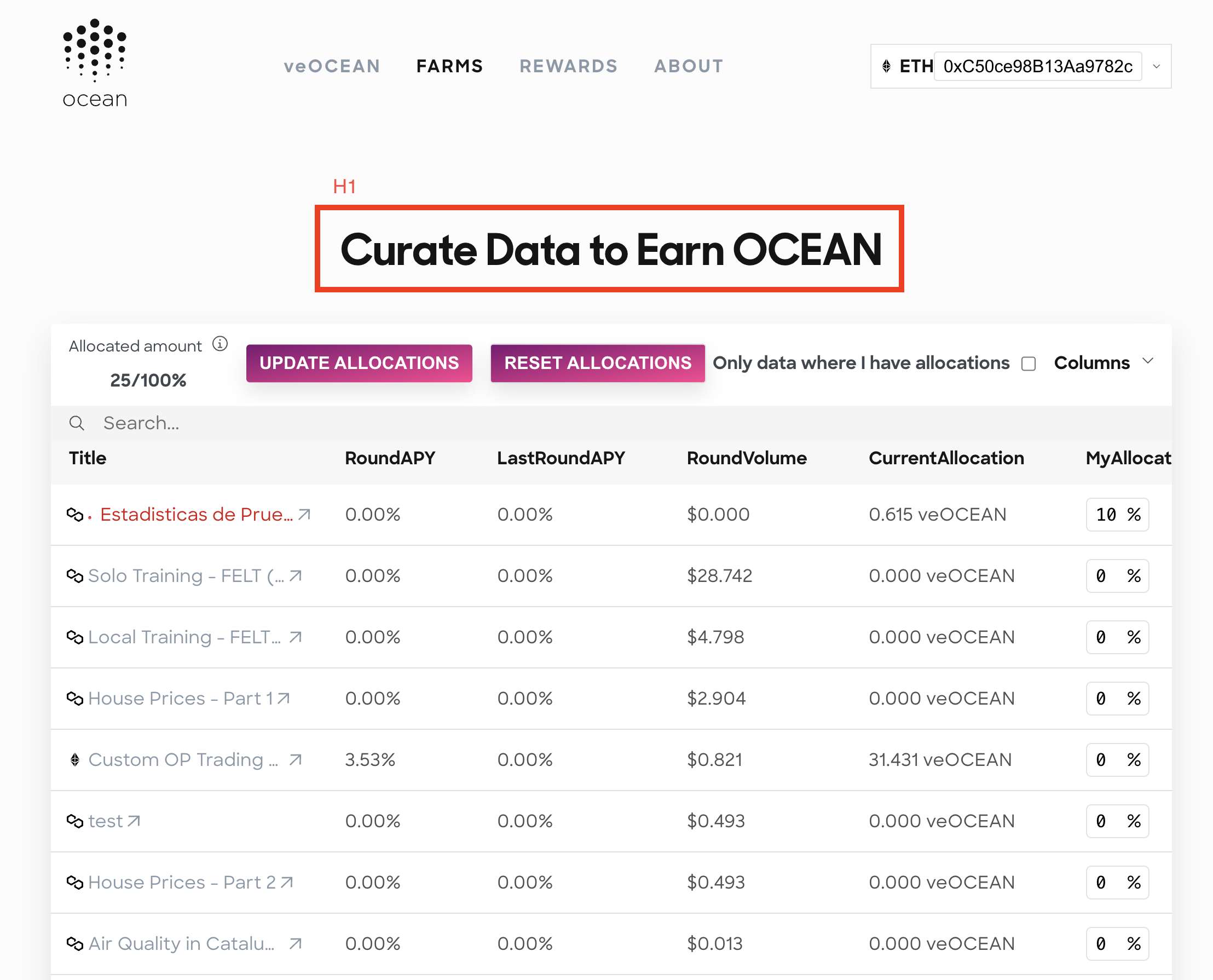This screenshot has height=980, width=1213.
Task: Click Polygon network icon on test row
Action: 74,821
